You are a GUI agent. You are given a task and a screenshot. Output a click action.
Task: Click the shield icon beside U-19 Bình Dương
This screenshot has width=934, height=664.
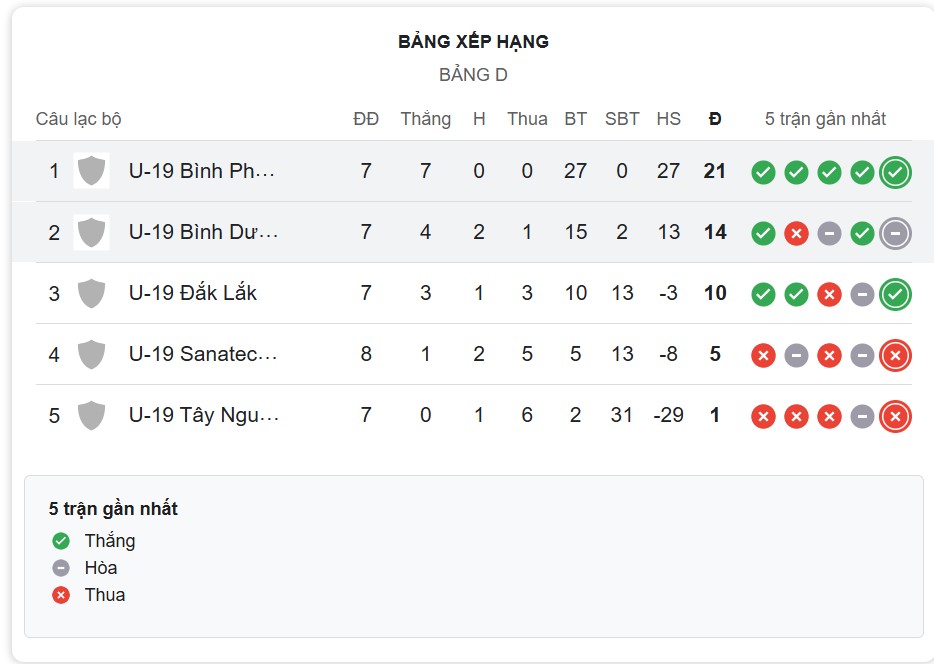coord(91,233)
